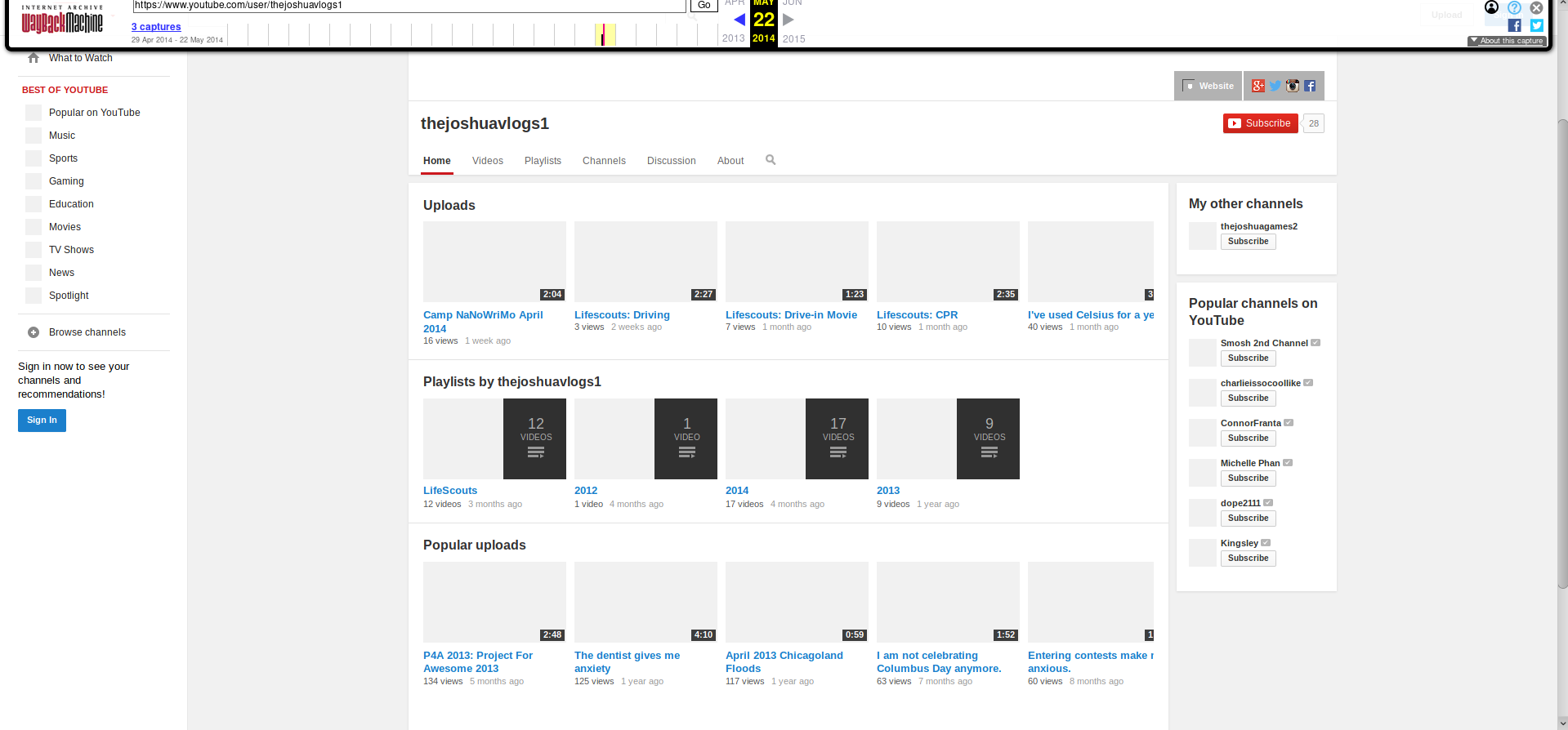Screen dimensions: 1568x730
Task: Open Lifescouts: Drive-in Movie thumbnail
Action: tap(797, 261)
